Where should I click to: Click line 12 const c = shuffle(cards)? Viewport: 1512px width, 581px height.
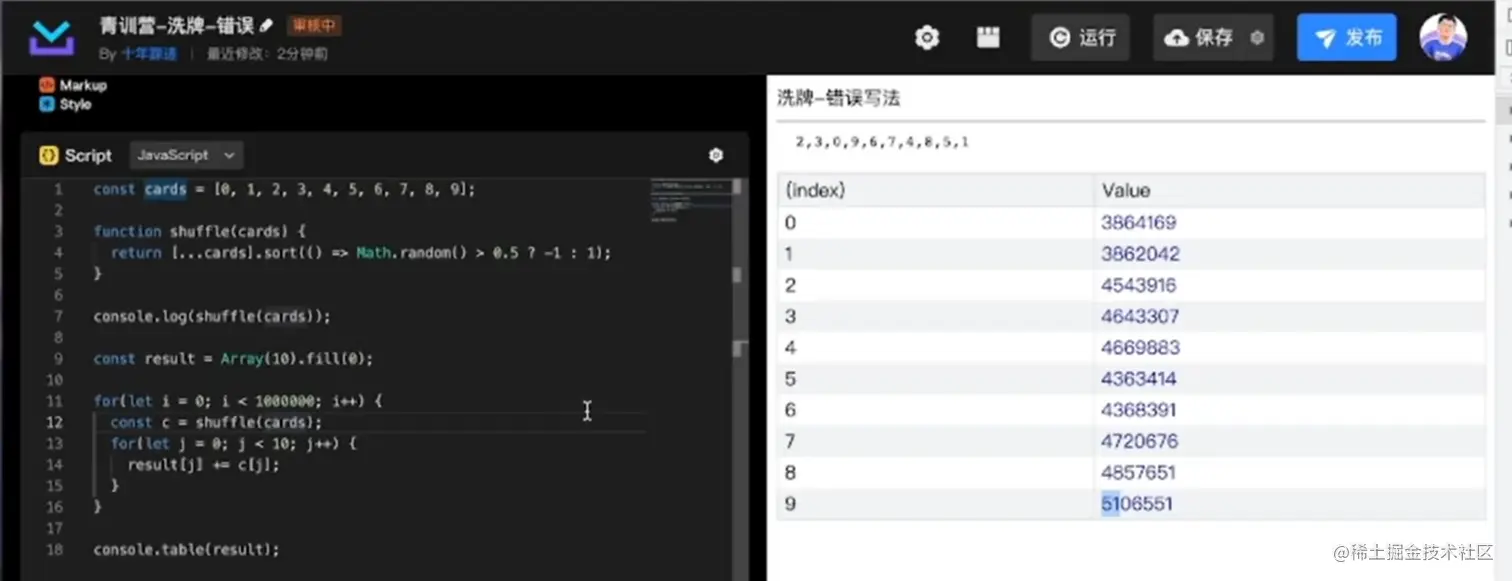(x=217, y=422)
